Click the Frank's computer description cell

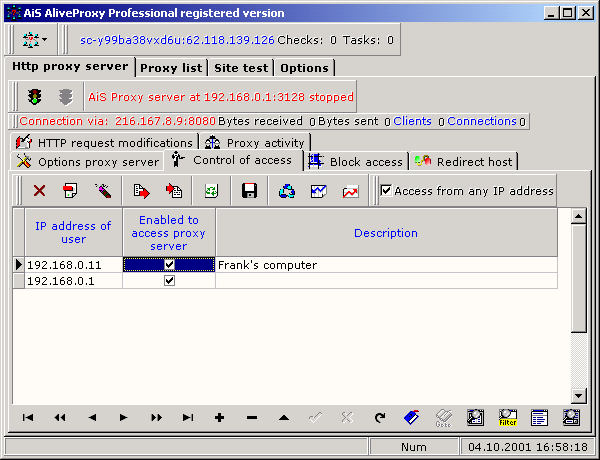[x=386, y=264]
